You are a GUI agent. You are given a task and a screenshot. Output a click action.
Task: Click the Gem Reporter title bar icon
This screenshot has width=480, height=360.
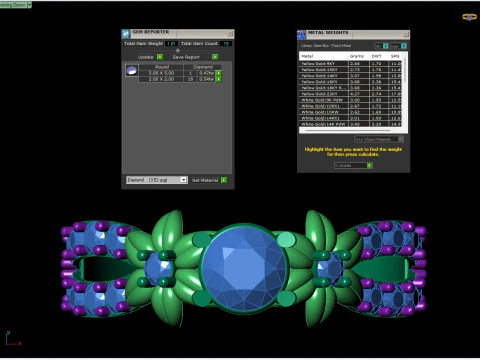pyautogui.click(x=126, y=34)
